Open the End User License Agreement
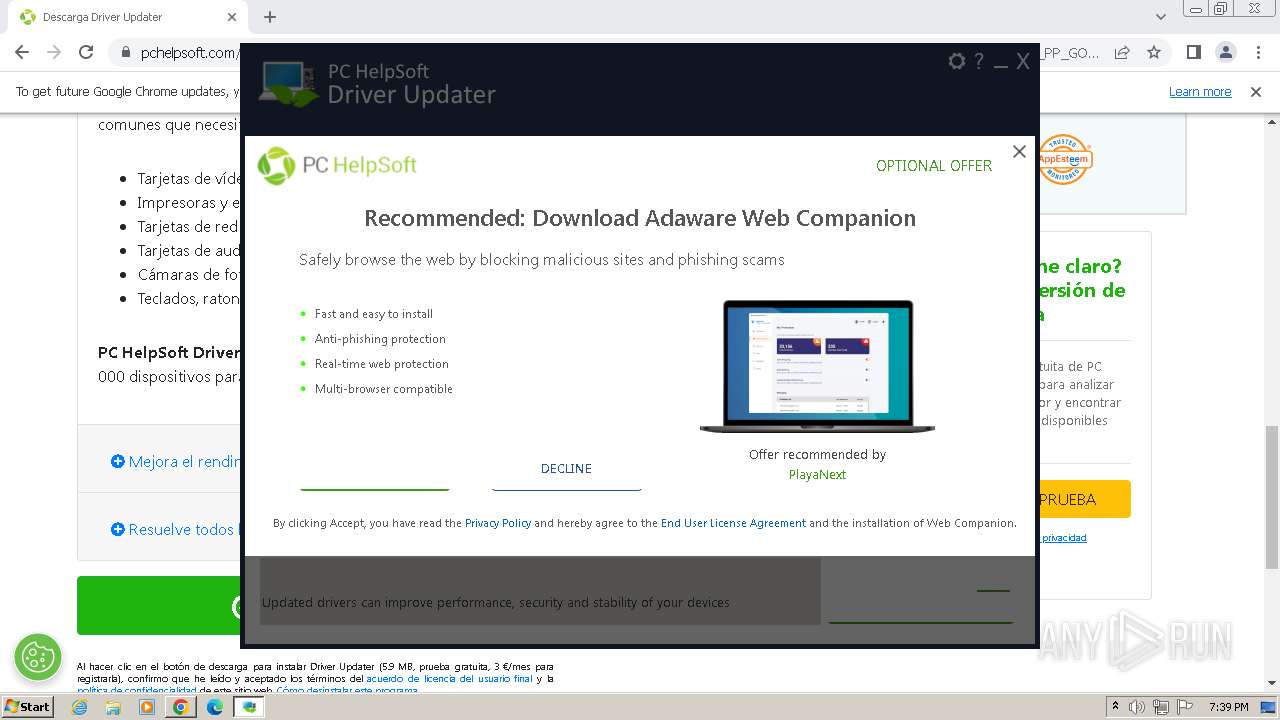 (733, 523)
